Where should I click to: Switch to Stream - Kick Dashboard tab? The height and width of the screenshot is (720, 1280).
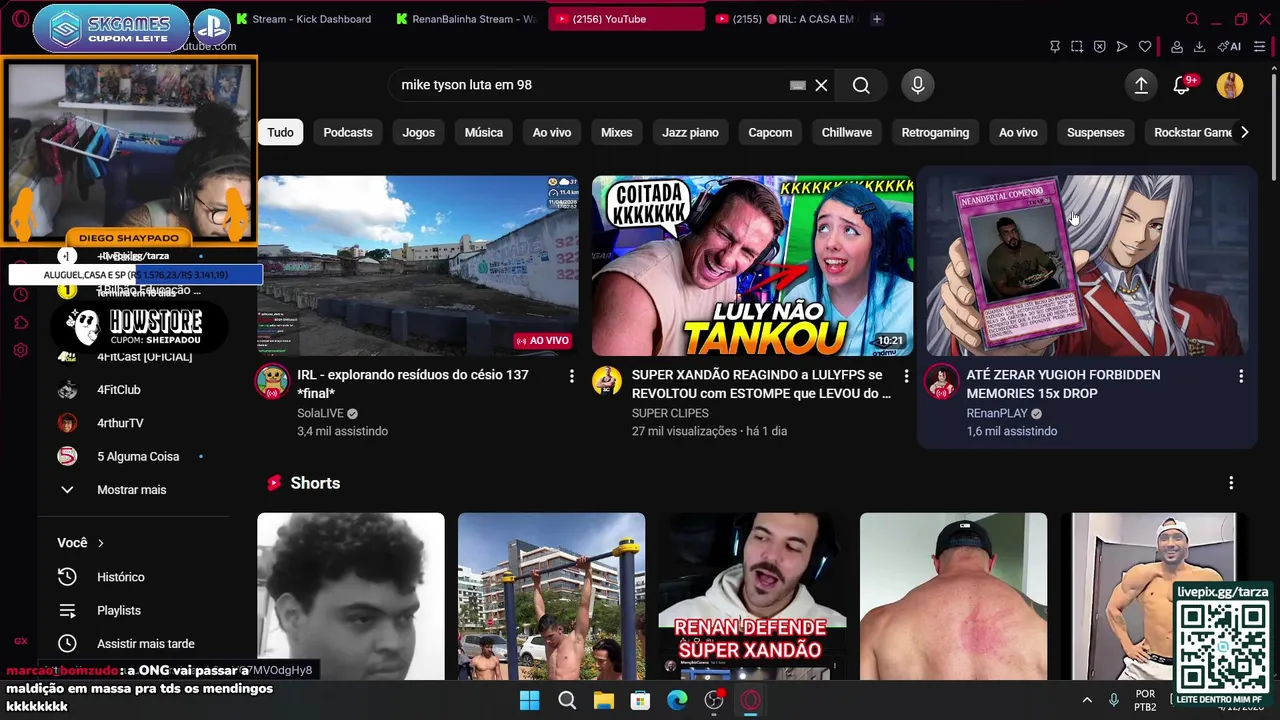point(303,19)
